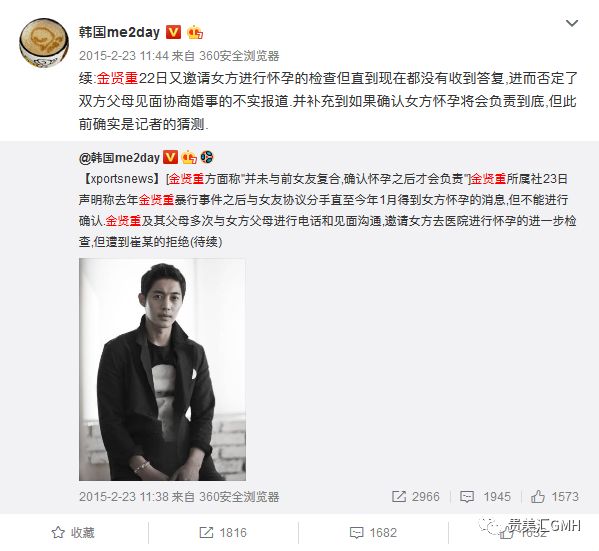Click the crown membership icon at top
The width and height of the screenshot is (599, 551).
pos(195,32)
